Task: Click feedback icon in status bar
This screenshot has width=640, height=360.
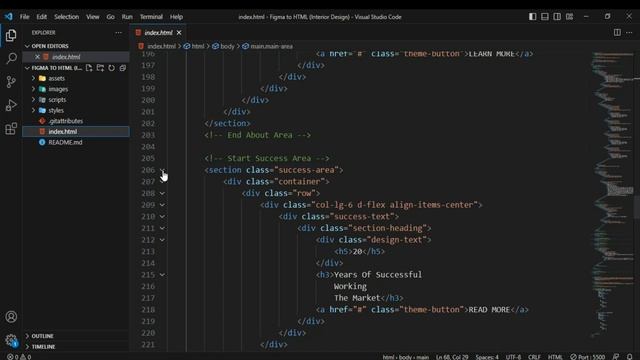Action: [x=616, y=357]
